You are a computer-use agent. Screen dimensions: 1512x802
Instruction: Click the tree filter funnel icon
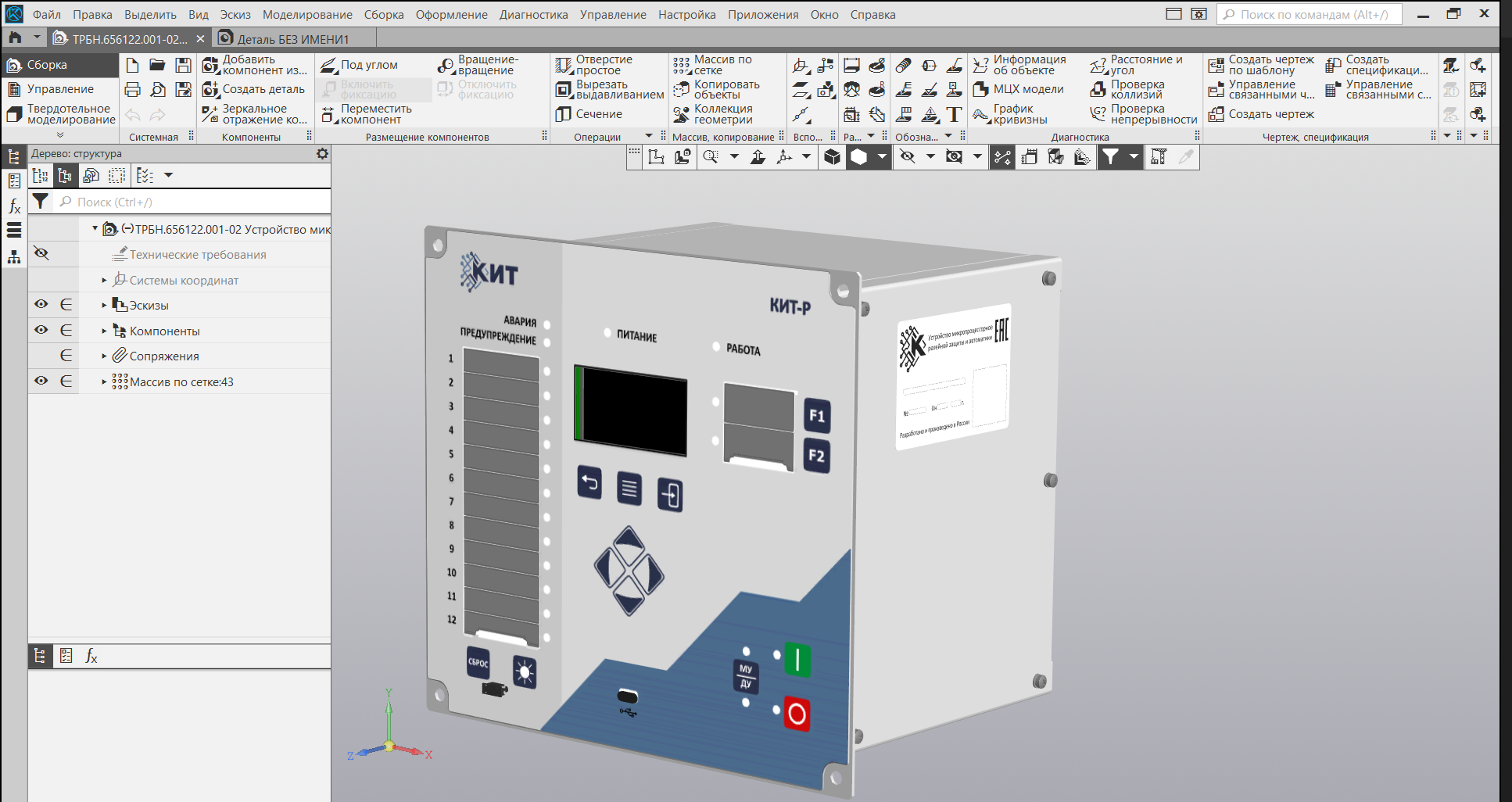(x=41, y=202)
